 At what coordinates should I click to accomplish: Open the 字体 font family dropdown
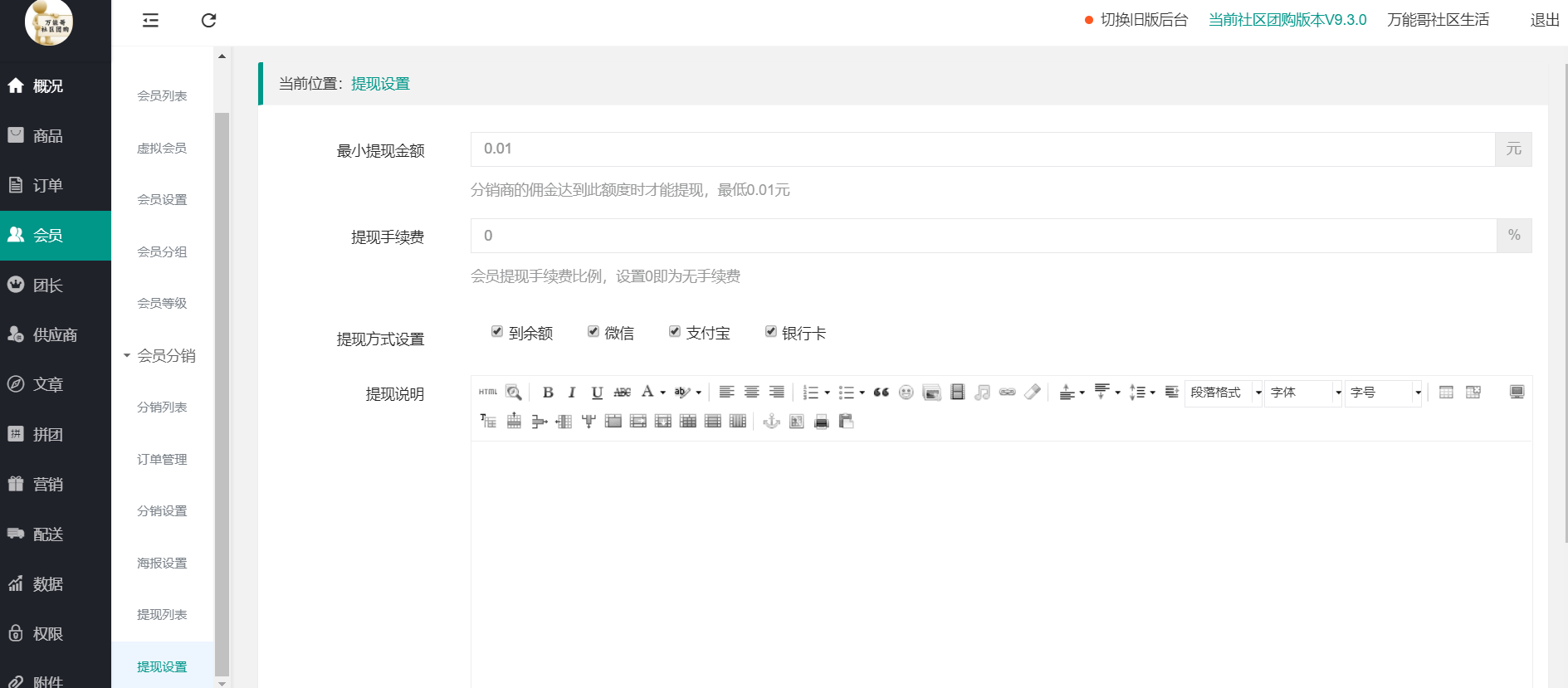pos(1302,393)
